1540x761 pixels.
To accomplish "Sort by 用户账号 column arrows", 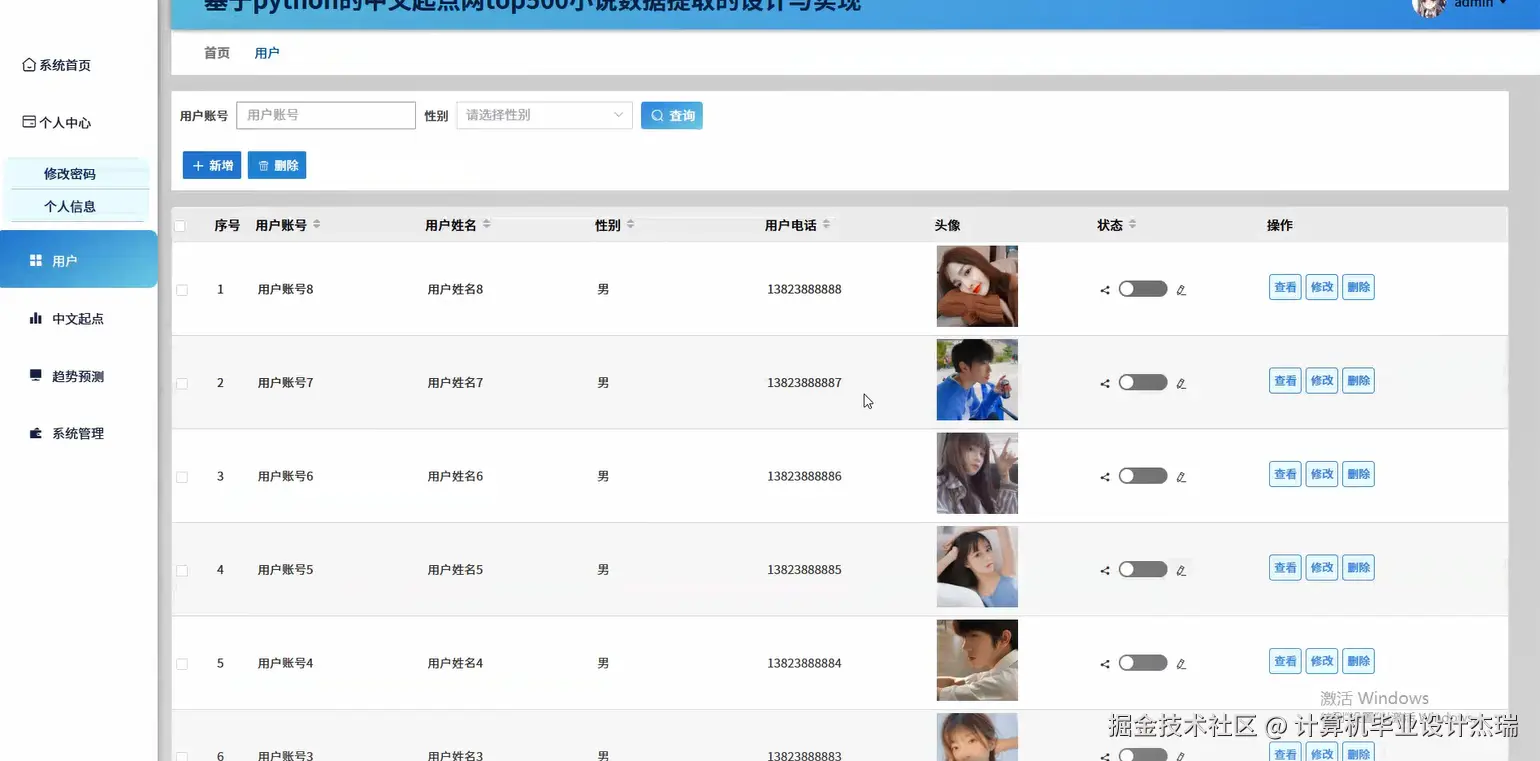I will pos(317,225).
